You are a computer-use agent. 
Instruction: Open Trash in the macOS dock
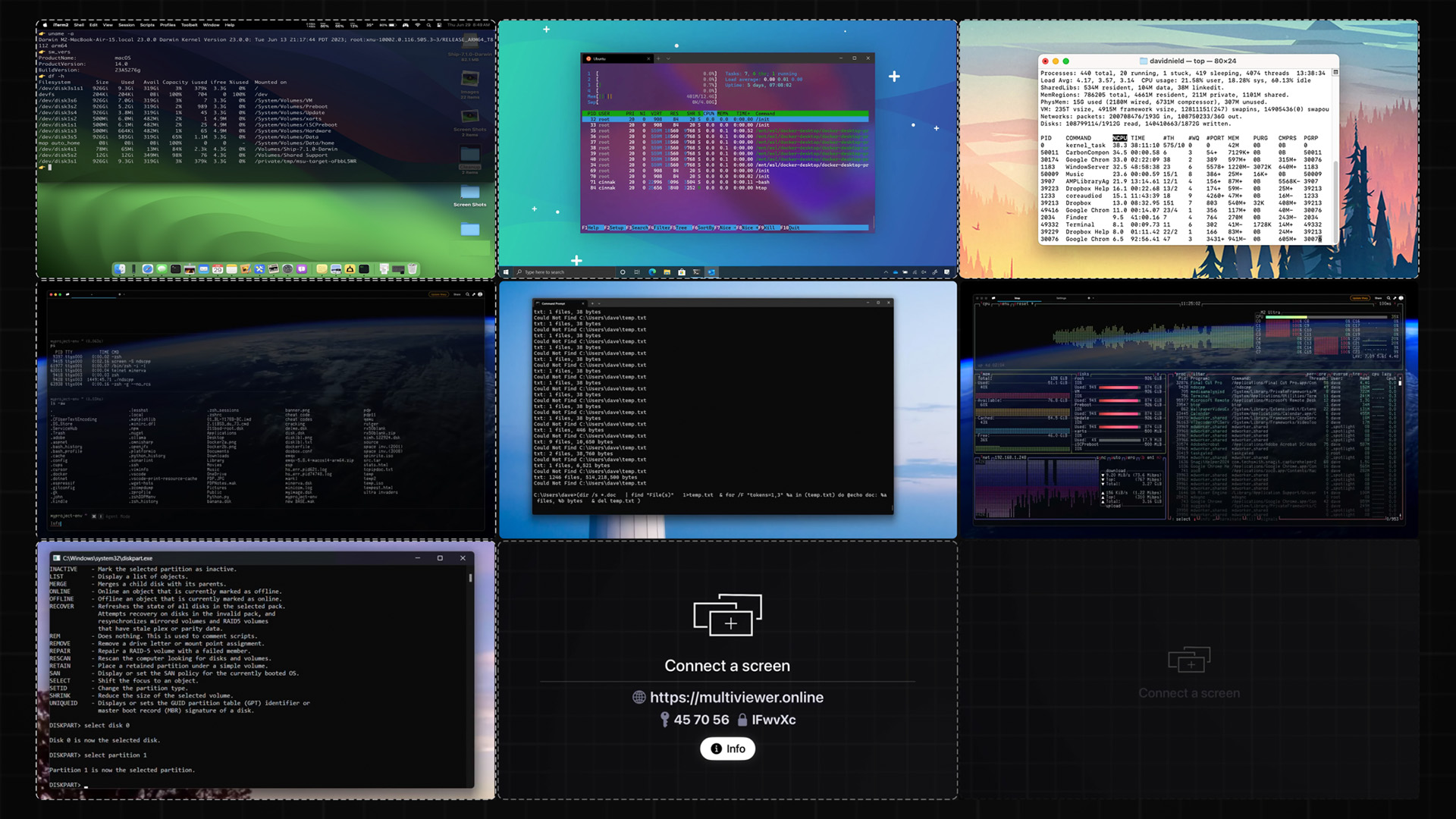[413, 268]
